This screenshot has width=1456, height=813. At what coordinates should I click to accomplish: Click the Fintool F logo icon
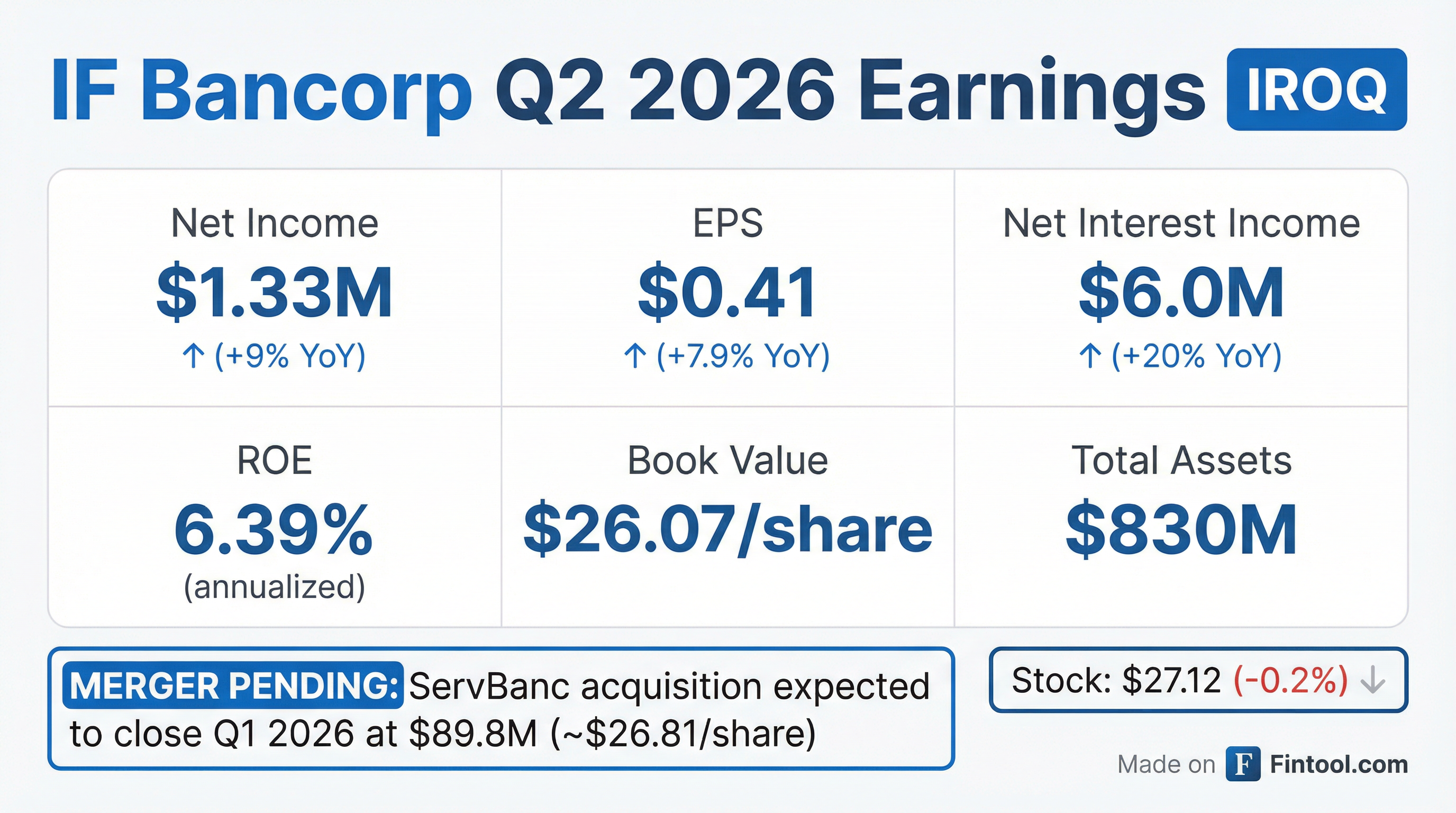[1243, 764]
